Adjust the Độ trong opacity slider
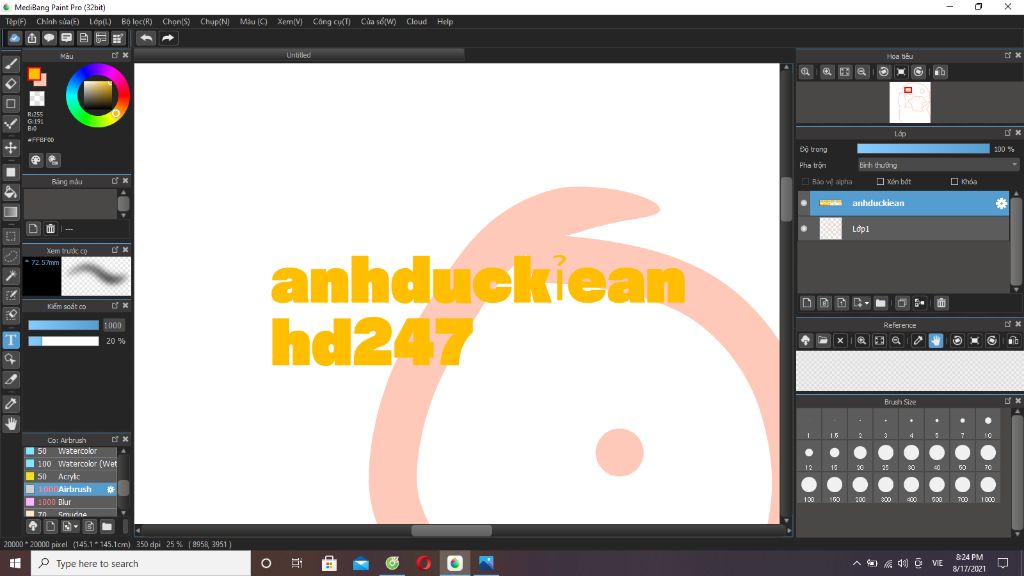 pyautogui.click(x=923, y=149)
